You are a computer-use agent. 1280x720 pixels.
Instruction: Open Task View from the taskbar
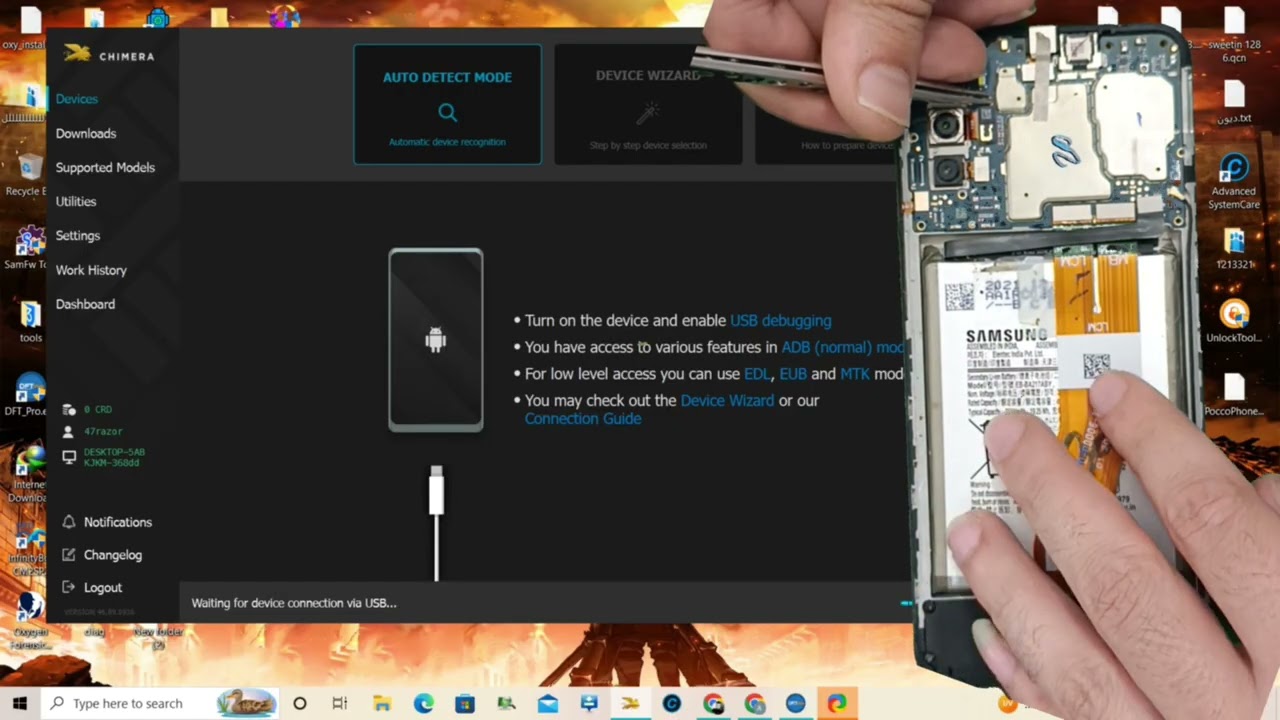point(340,703)
